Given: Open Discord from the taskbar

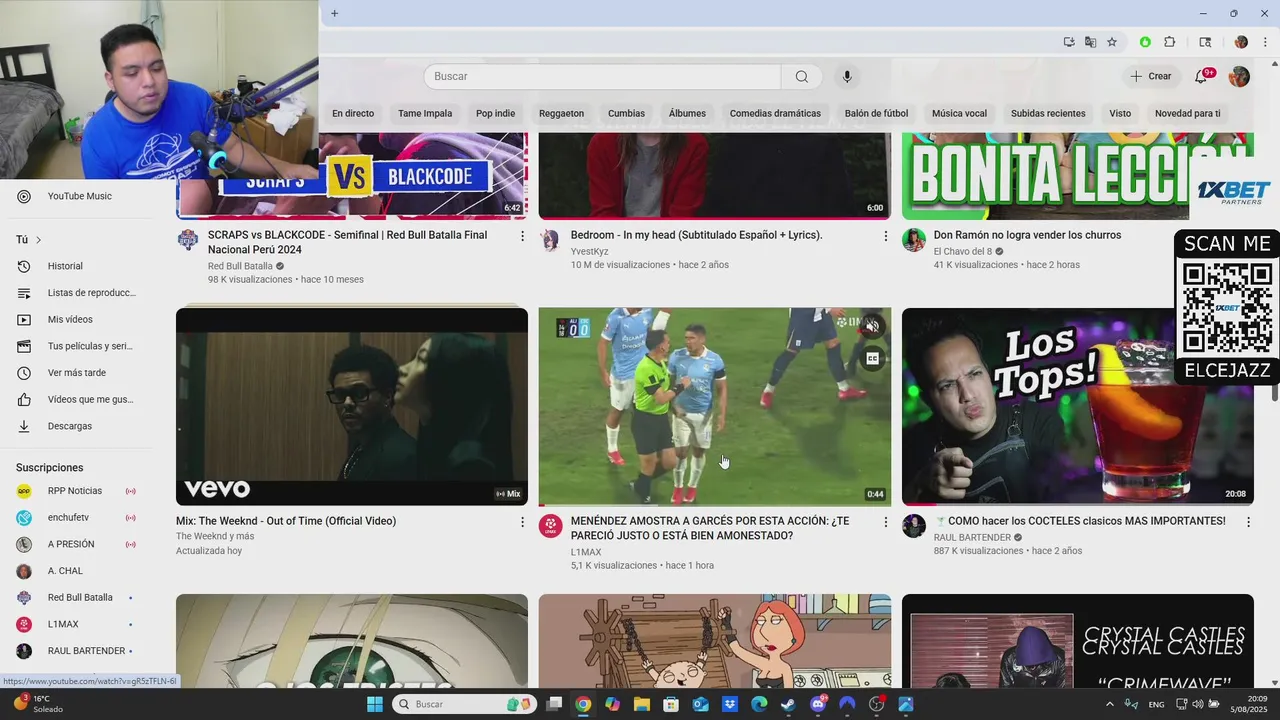Looking at the screenshot, I should [818, 704].
